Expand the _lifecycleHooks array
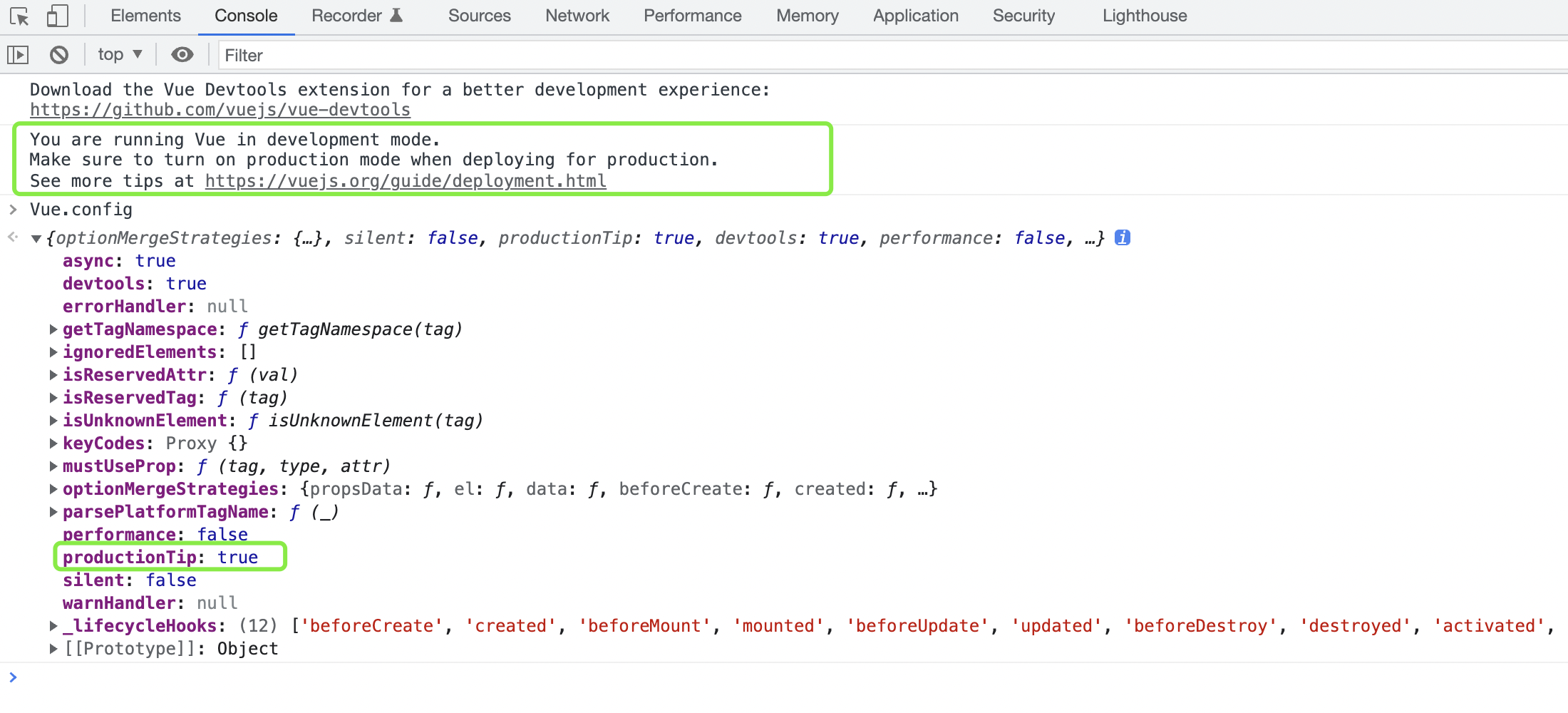Screen dimensions: 1568x713 tap(53, 626)
